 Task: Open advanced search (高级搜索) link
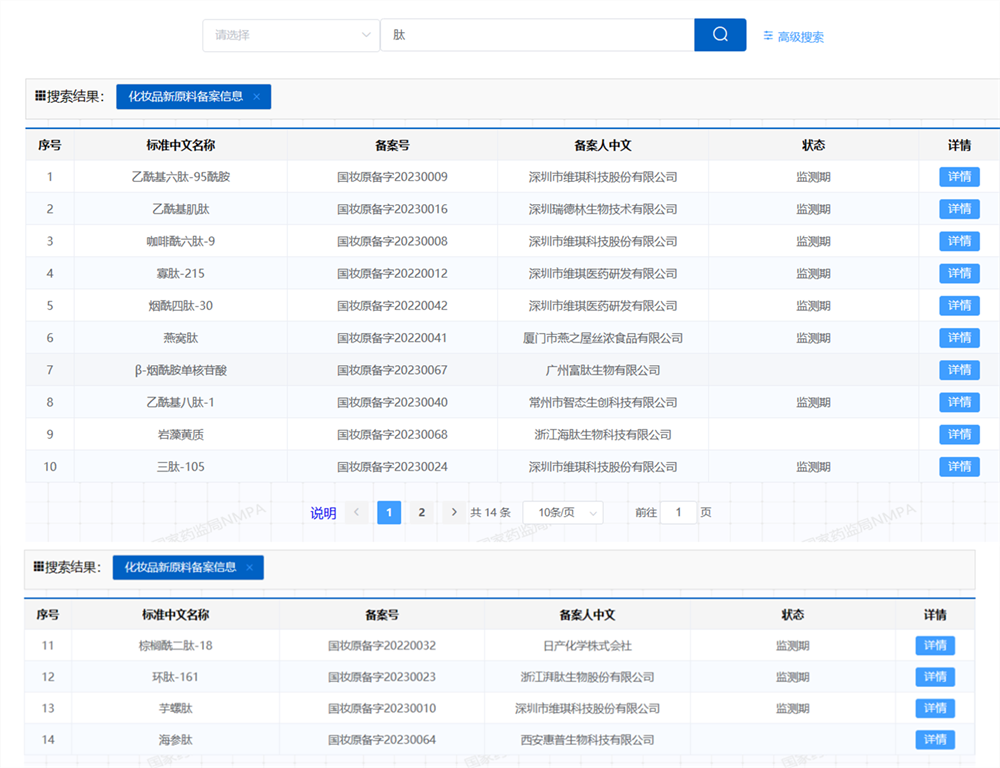(793, 37)
